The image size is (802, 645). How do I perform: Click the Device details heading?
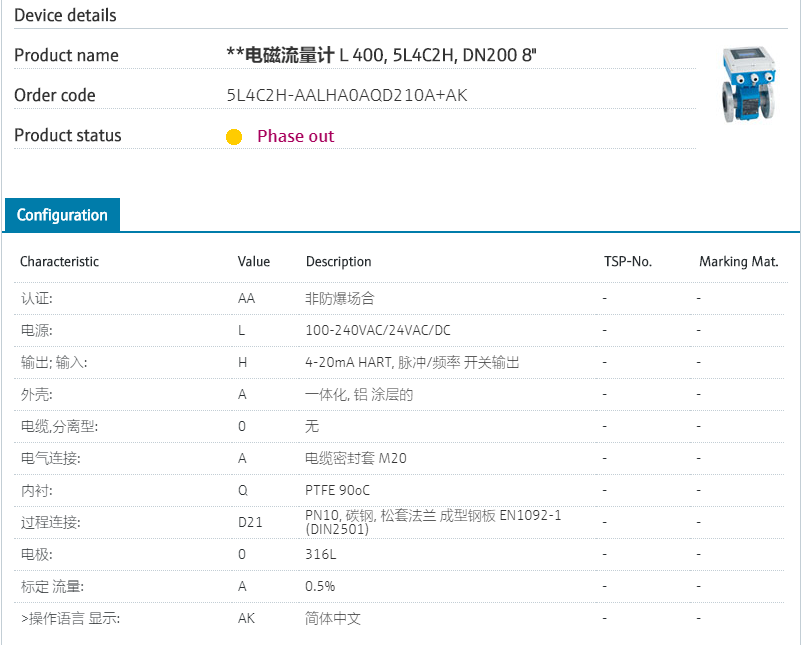(x=65, y=15)
